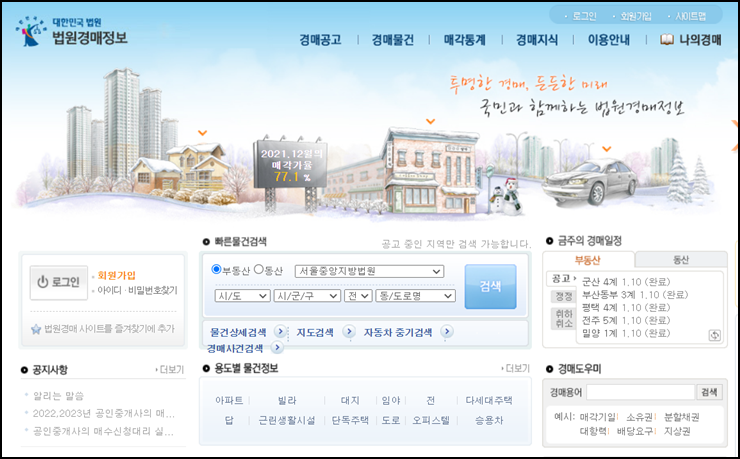The image size is (740, 459).
Task: Open the 매각통계 menu
Action: coord(465,40)
